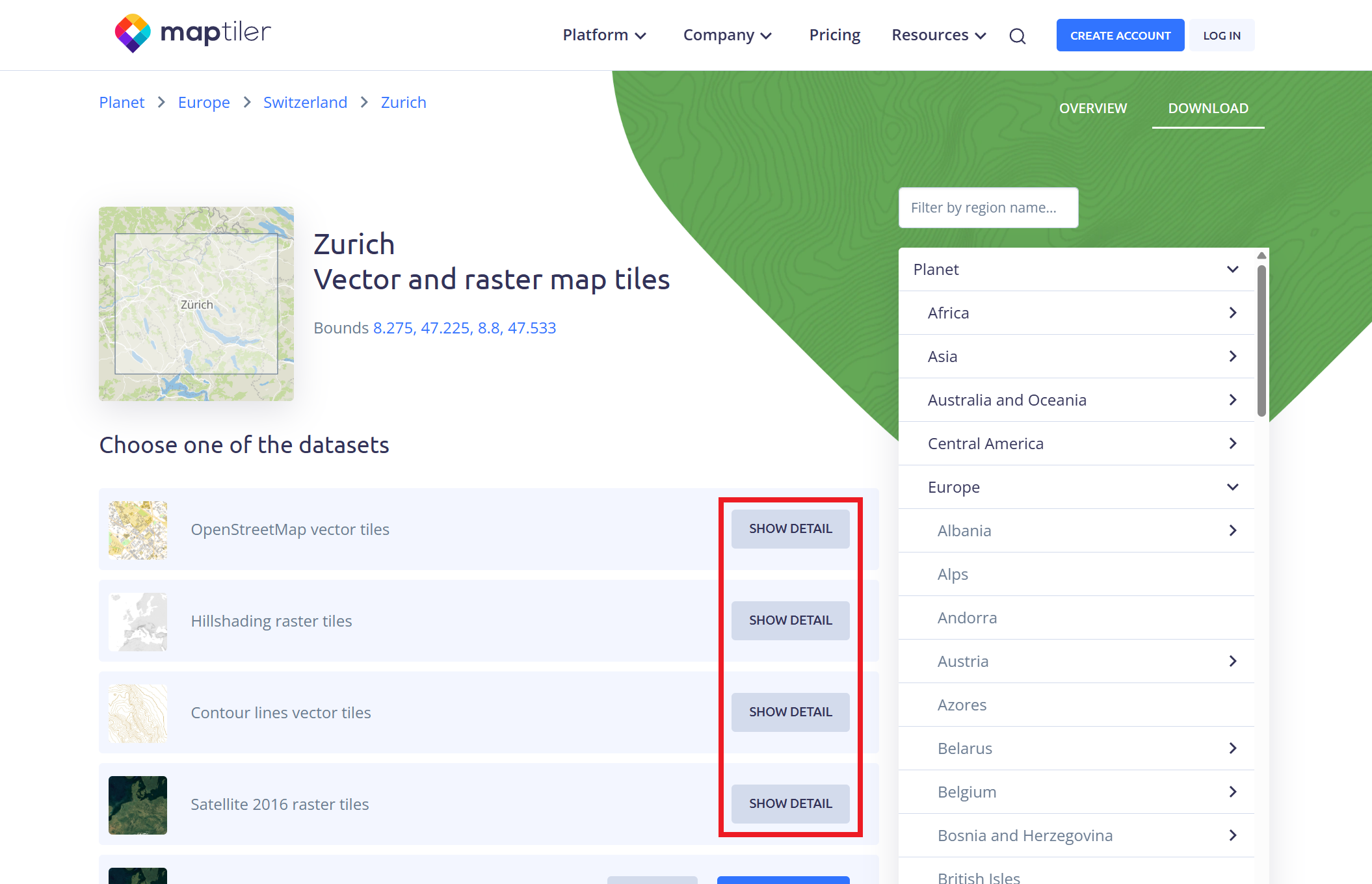Screen dimensions: 1372x884
Task: Open the Platform dropdown menu
Action: pyautogui.click(x=604, y=35)
